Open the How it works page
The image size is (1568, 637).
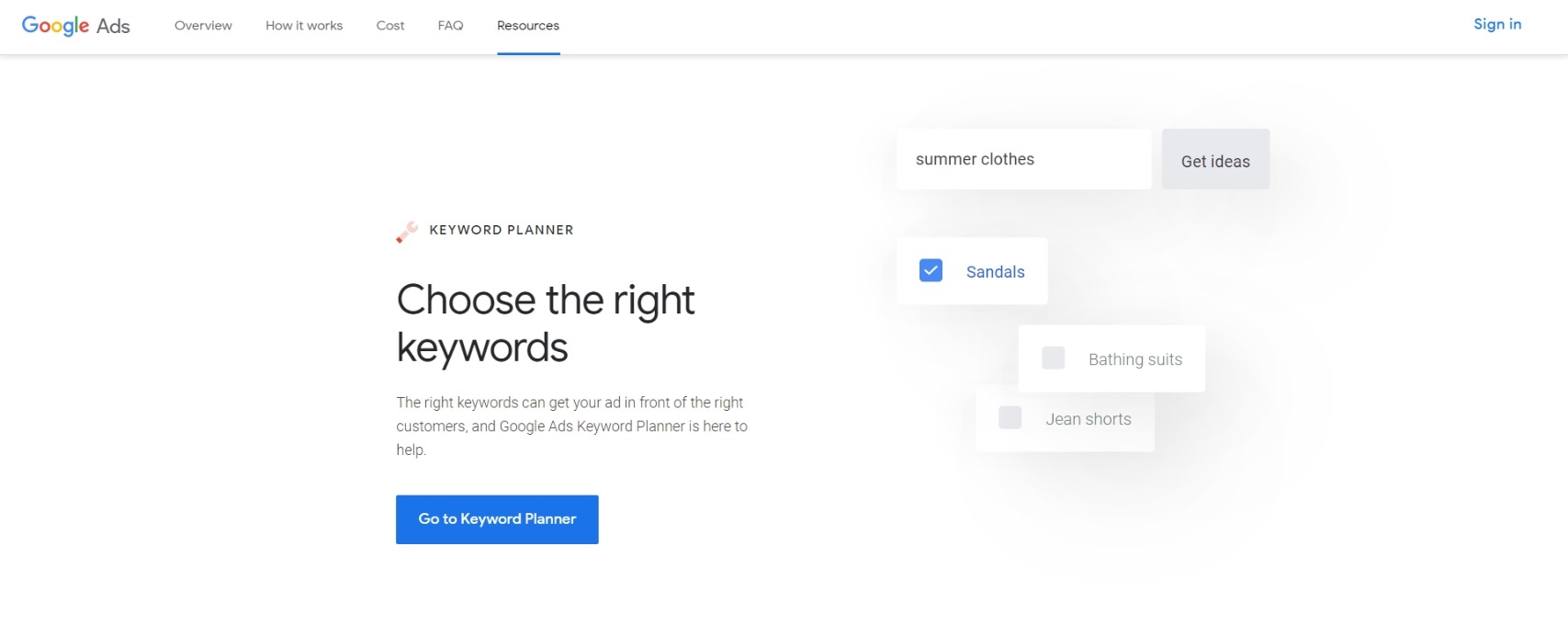coord(304,26)
